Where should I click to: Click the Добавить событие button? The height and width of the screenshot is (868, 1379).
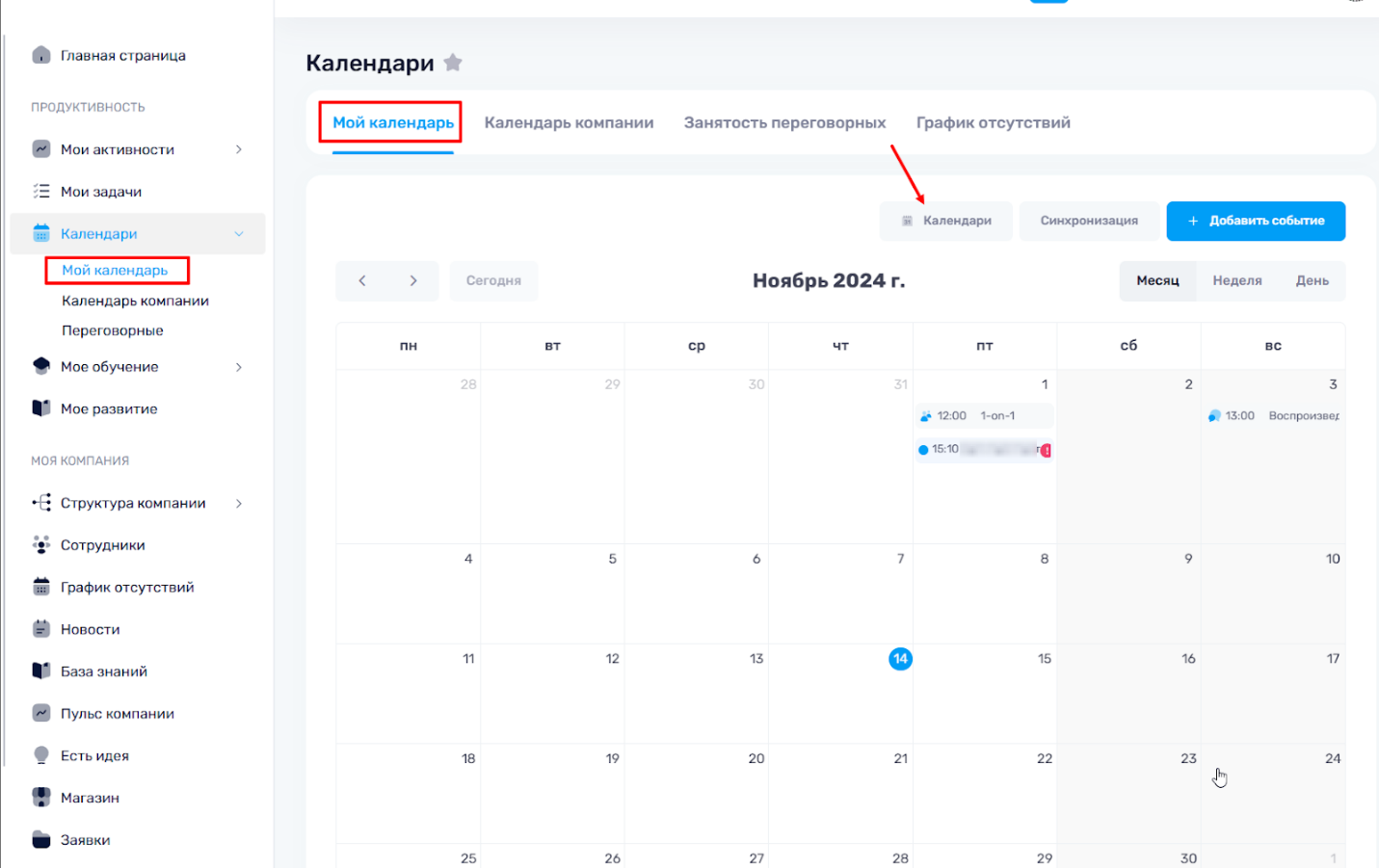pyautogui.click(x=1255, y=221)
